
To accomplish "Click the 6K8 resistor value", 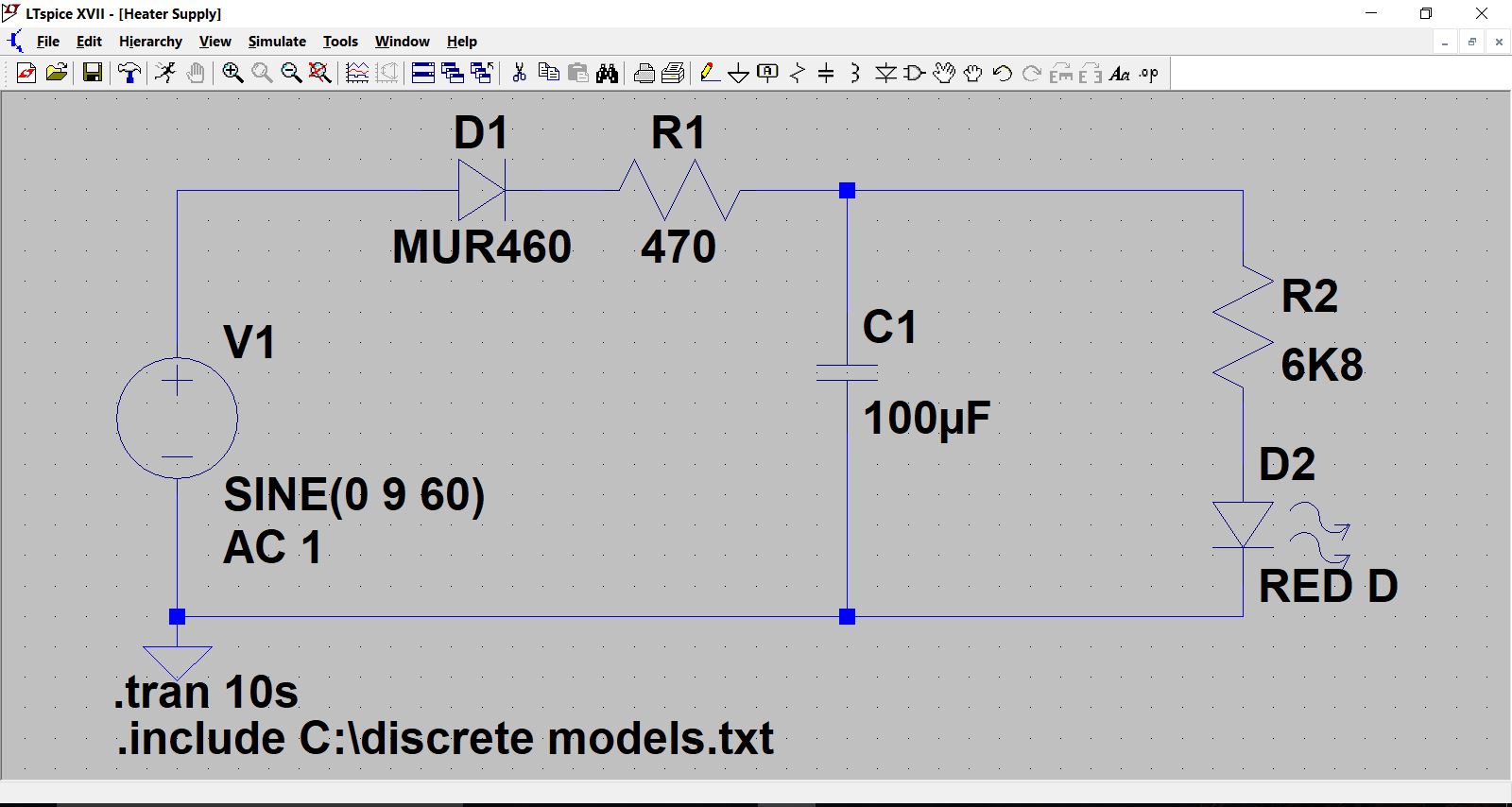I will 1322,365.
